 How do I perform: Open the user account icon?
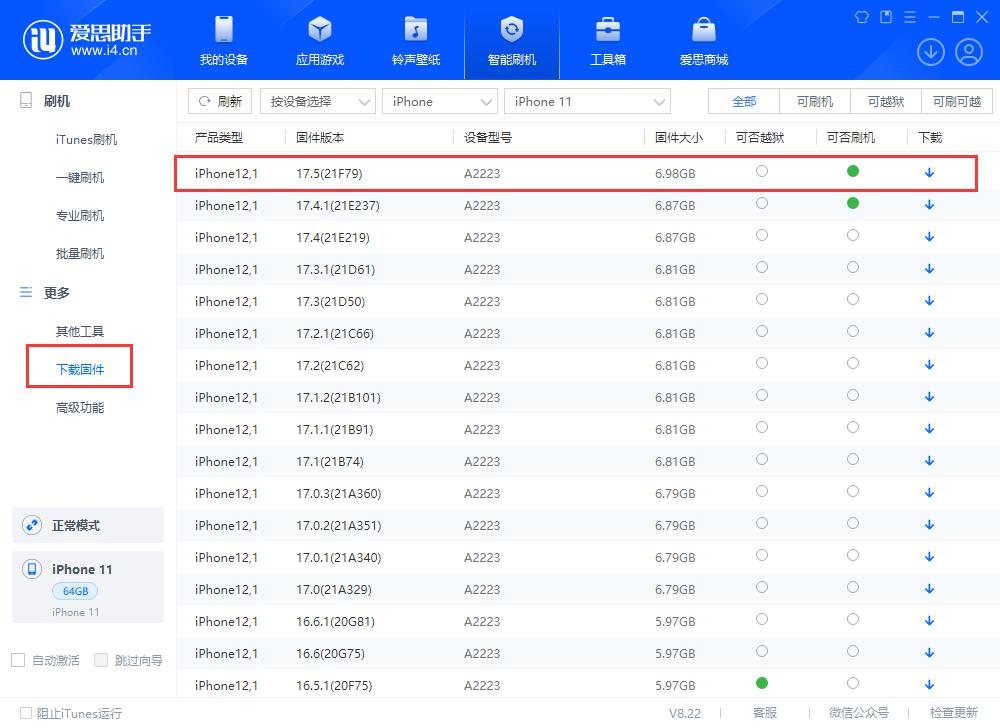[x=966, y=51]
